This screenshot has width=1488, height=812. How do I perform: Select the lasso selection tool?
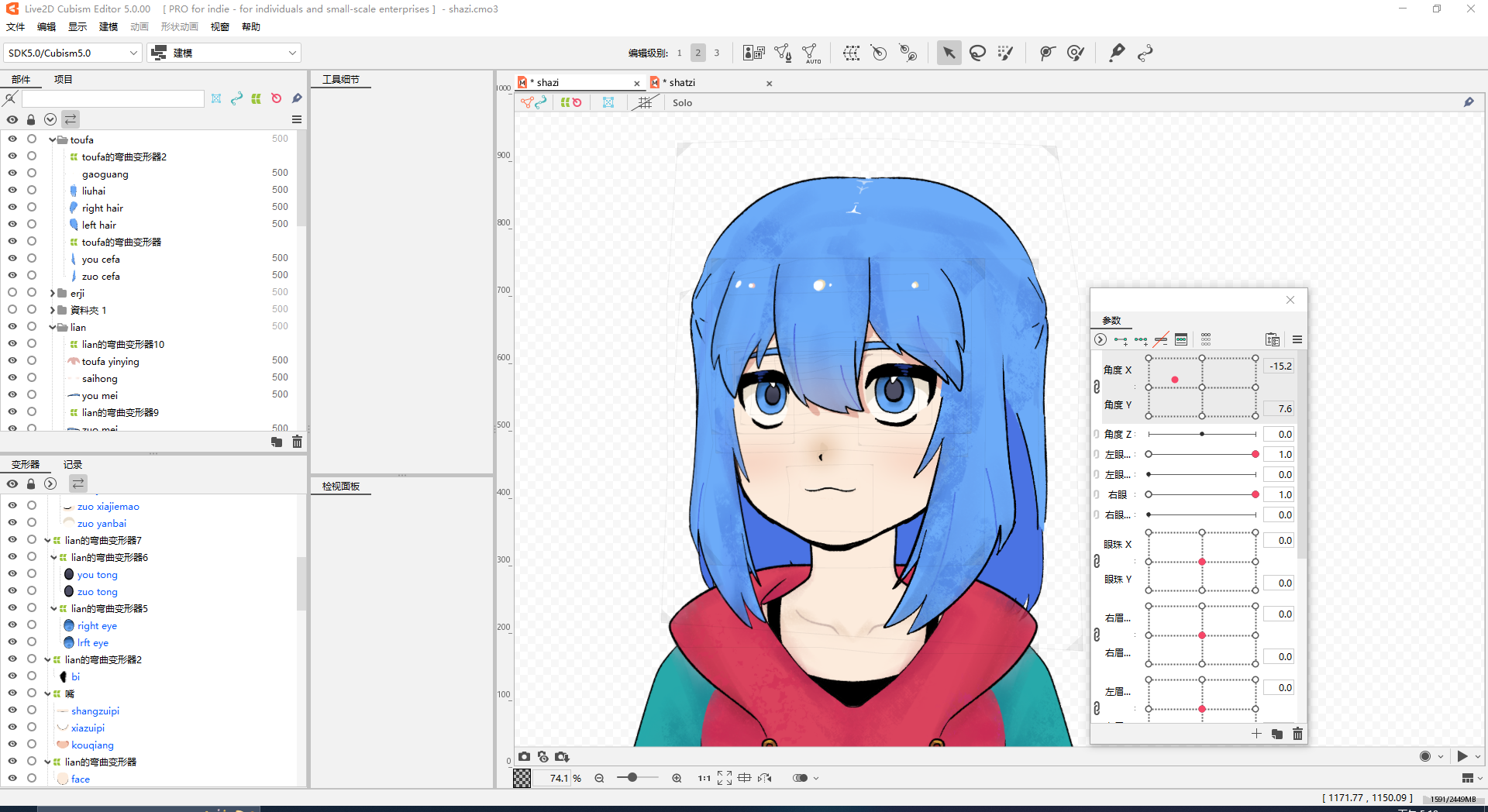click(x=977, y=53)
